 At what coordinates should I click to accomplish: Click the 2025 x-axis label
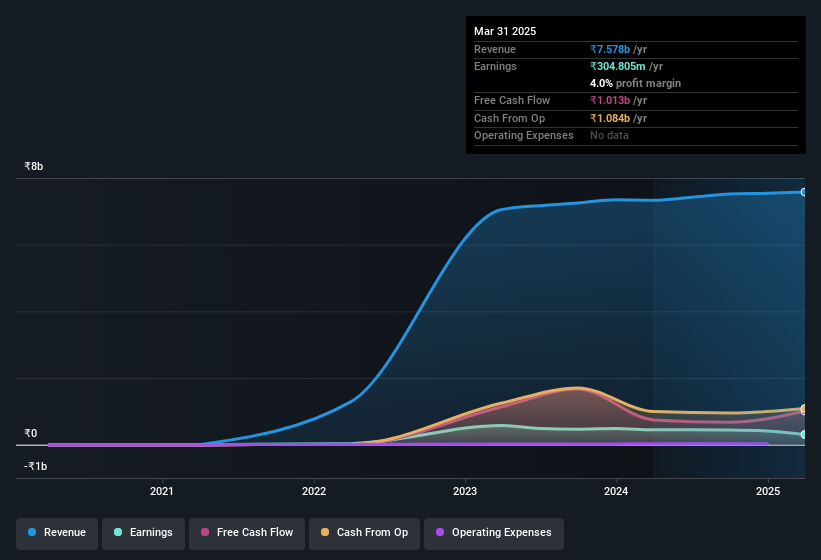768,491
